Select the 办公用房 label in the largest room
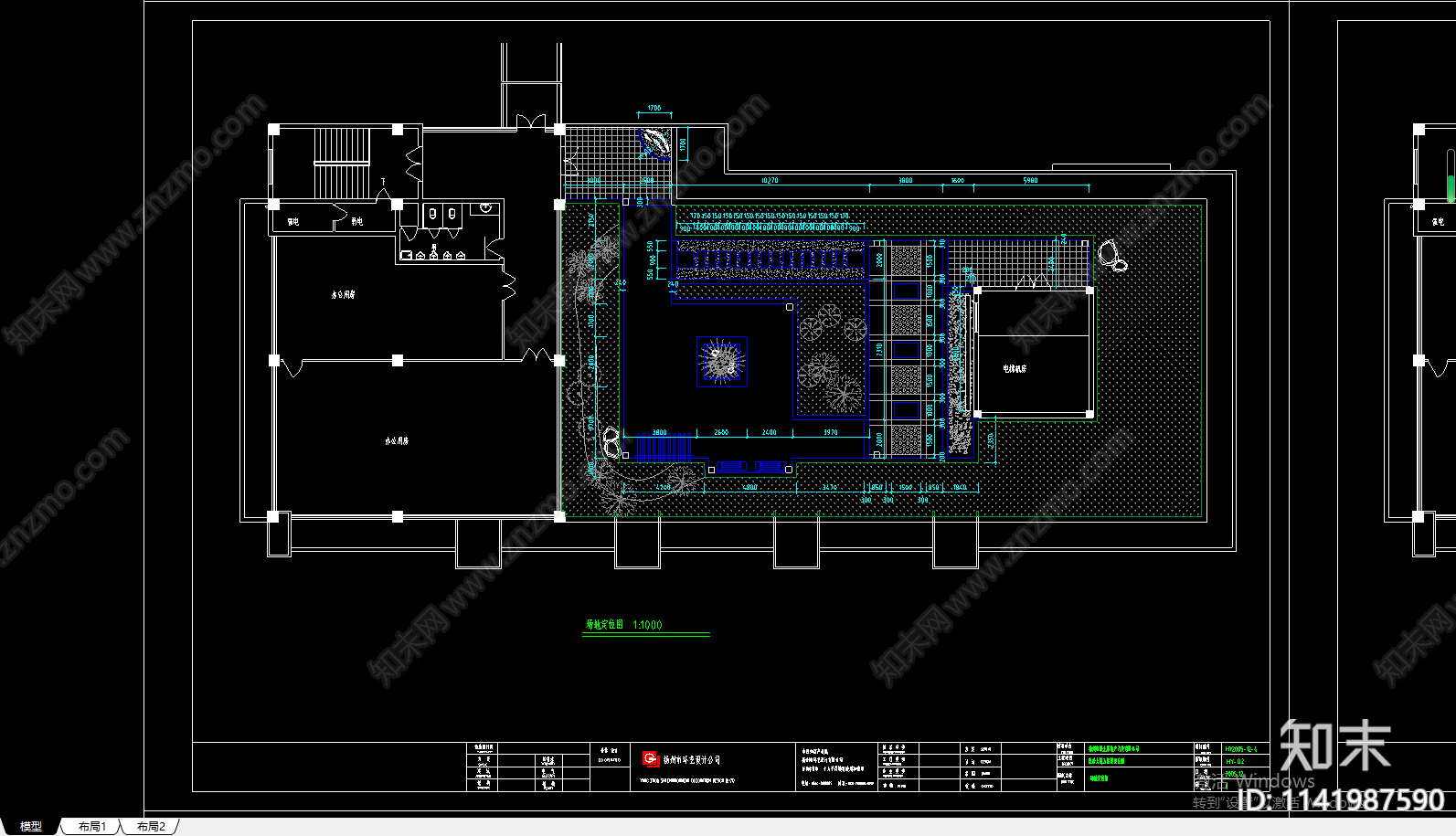1456x836 pixels. (x=397, y=440)
